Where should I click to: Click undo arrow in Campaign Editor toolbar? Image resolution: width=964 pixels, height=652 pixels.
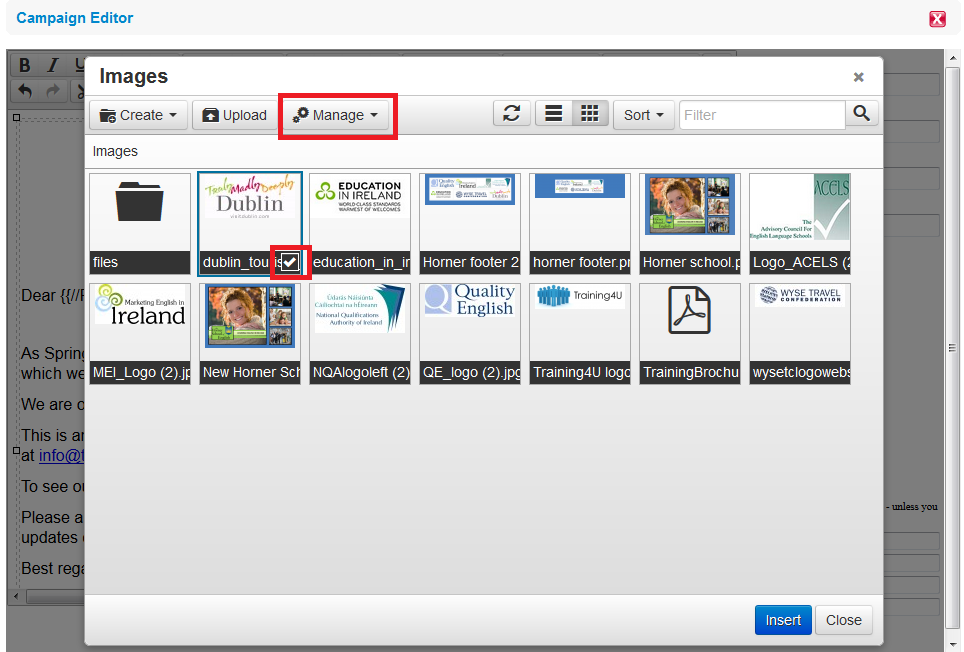[x=25, y=91]
